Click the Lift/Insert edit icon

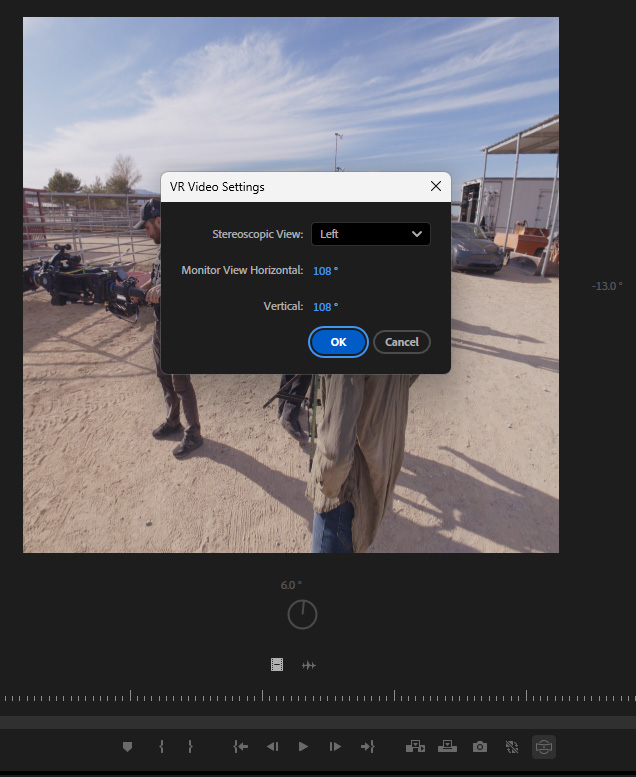point(415,746)
